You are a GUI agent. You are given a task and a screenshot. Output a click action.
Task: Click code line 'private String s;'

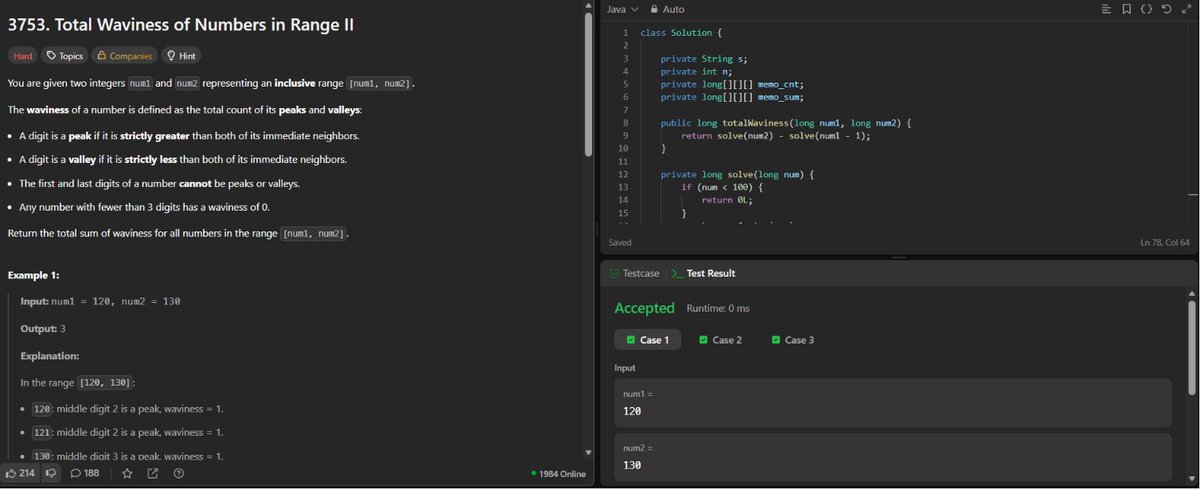[x=705, y=59]
